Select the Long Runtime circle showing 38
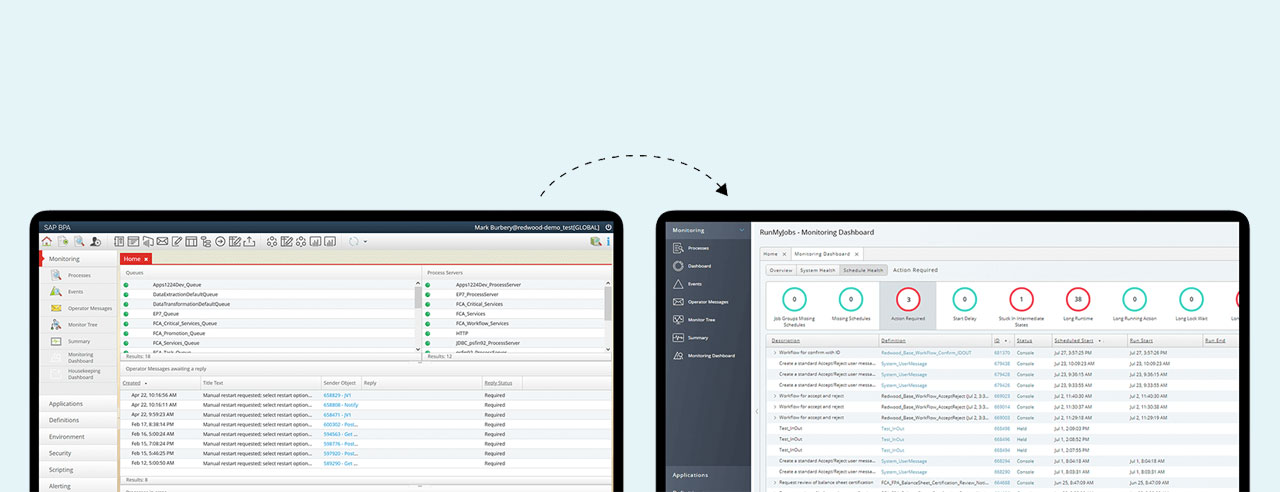Image resolution: width=1280 pixels, height=492 pixels. (1077, 298)
